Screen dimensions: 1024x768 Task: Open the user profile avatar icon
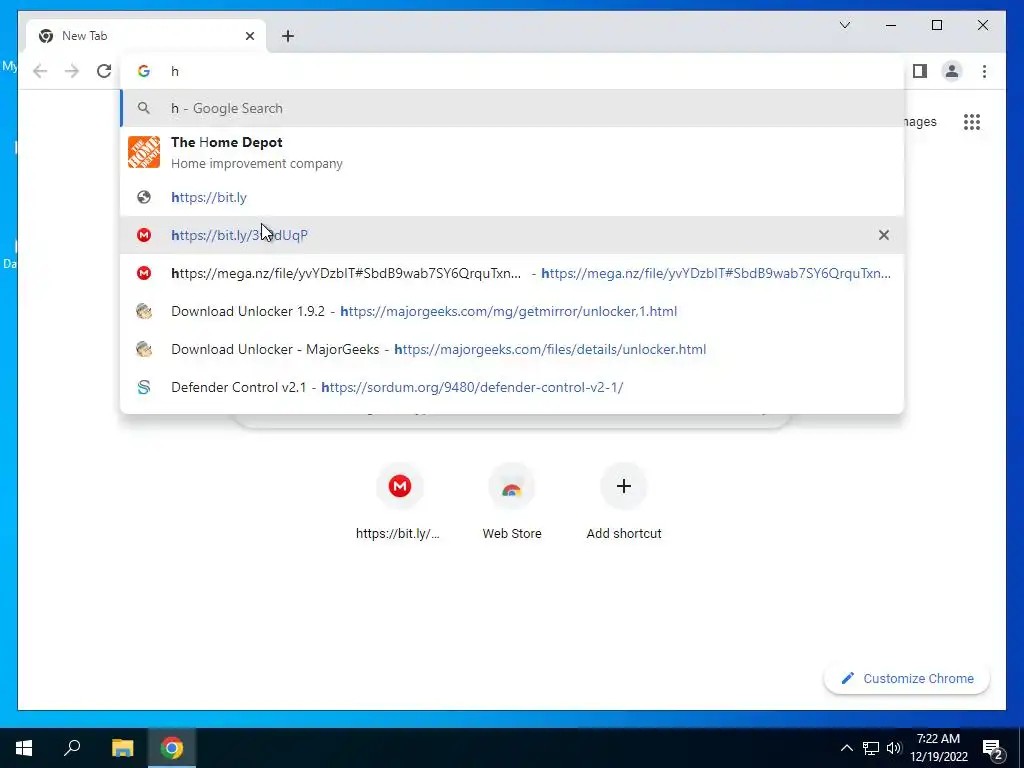[x=952, y=71]
